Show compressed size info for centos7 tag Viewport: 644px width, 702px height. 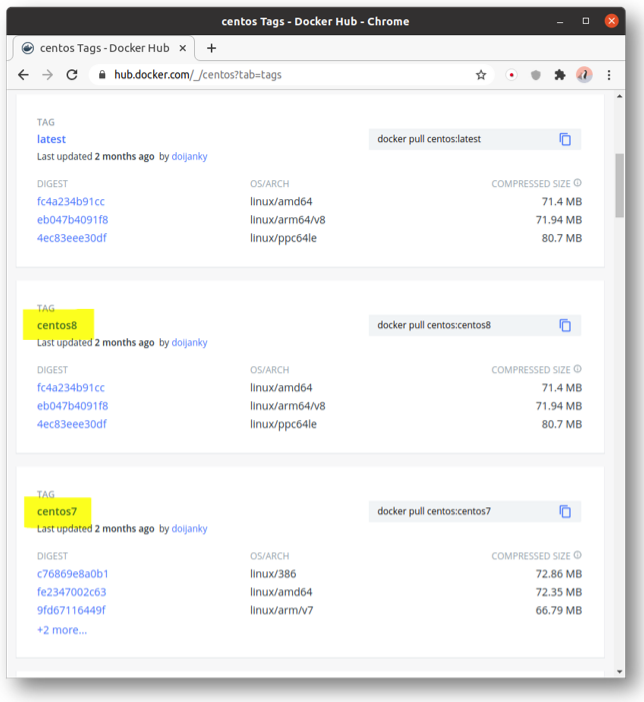(x=578, y=555)
